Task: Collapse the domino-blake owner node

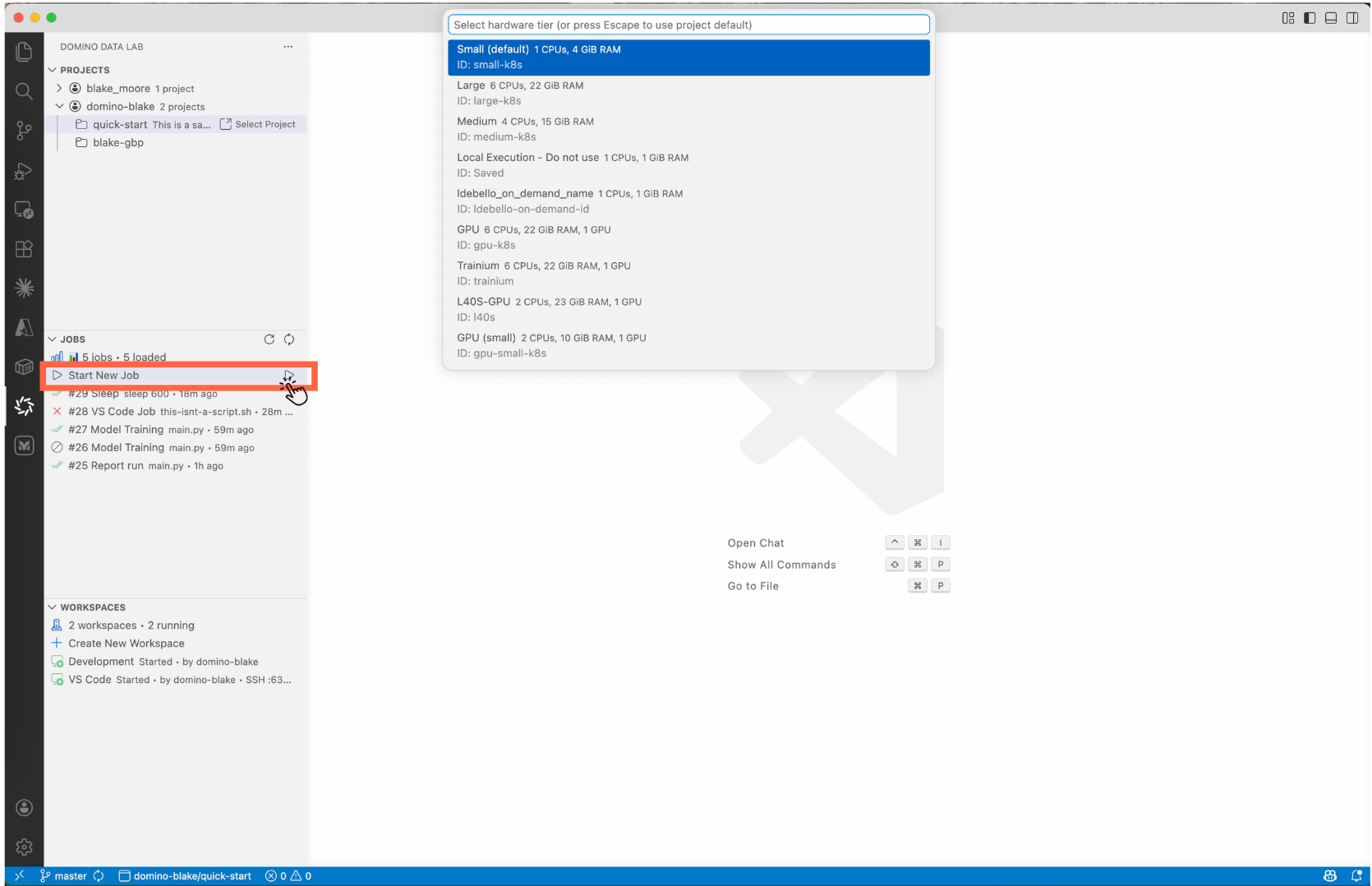Action: 59,106
